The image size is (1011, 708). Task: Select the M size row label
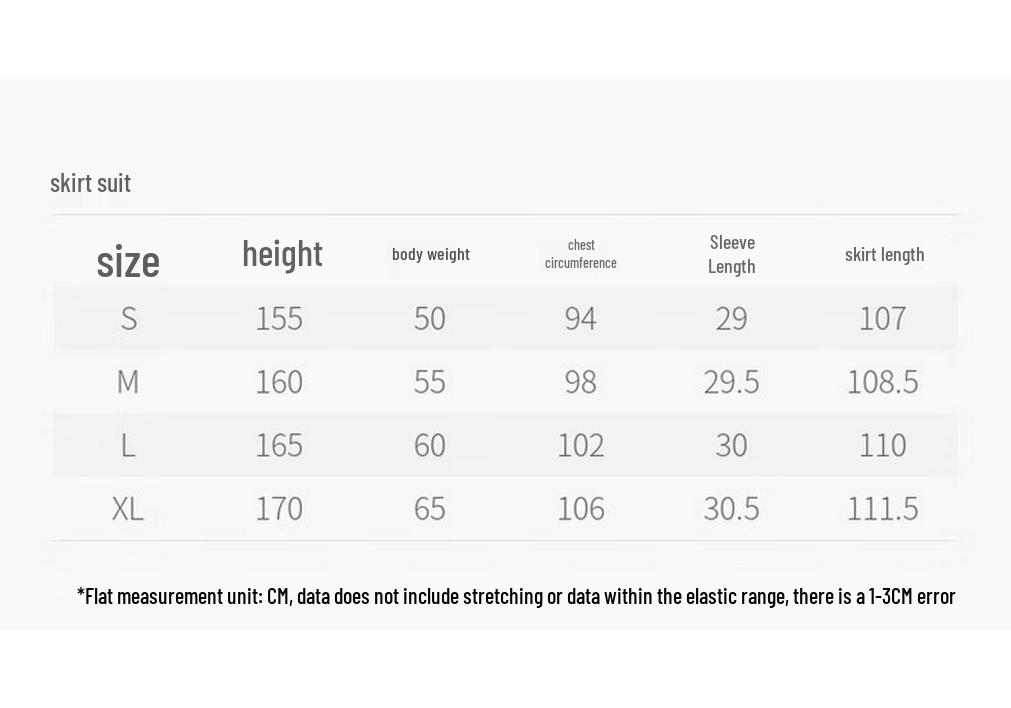[x=128, y=382]
